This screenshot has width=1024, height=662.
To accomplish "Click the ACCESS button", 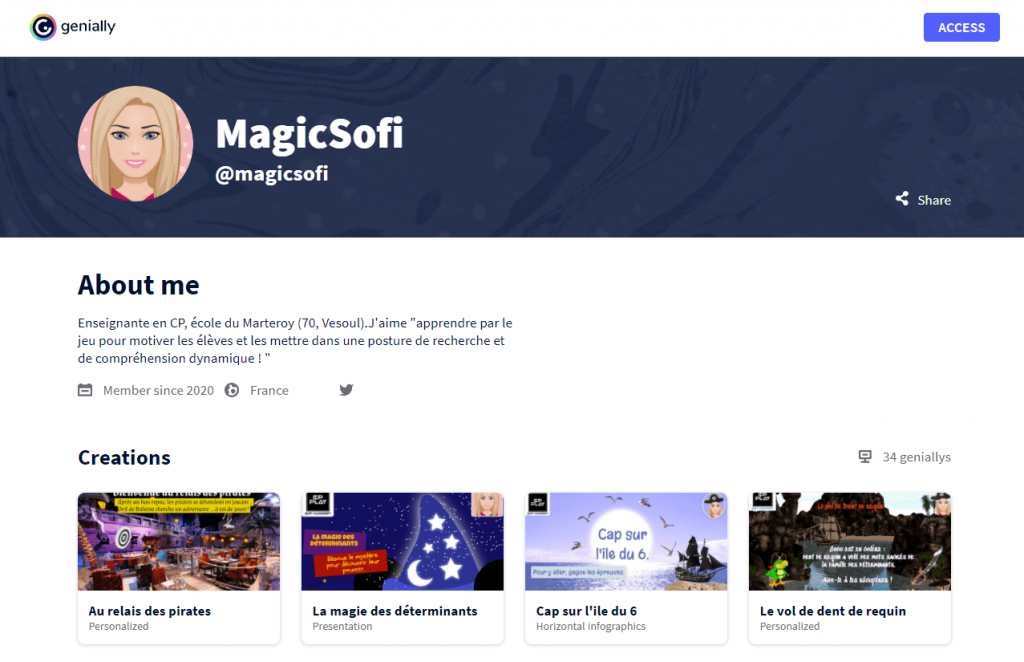I will click(961, 27).
